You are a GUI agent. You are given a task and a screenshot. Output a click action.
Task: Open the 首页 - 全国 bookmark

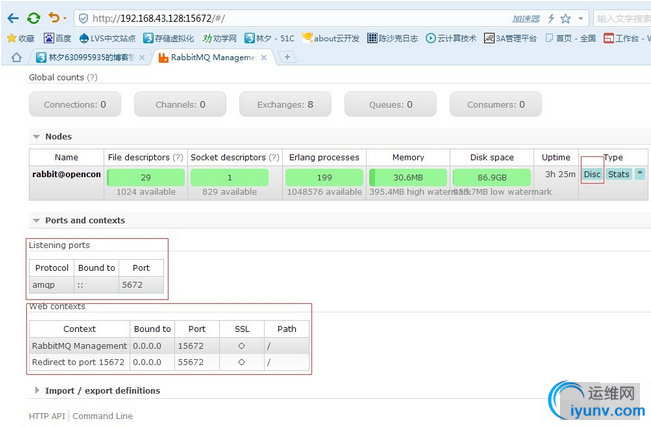point(570,39)
